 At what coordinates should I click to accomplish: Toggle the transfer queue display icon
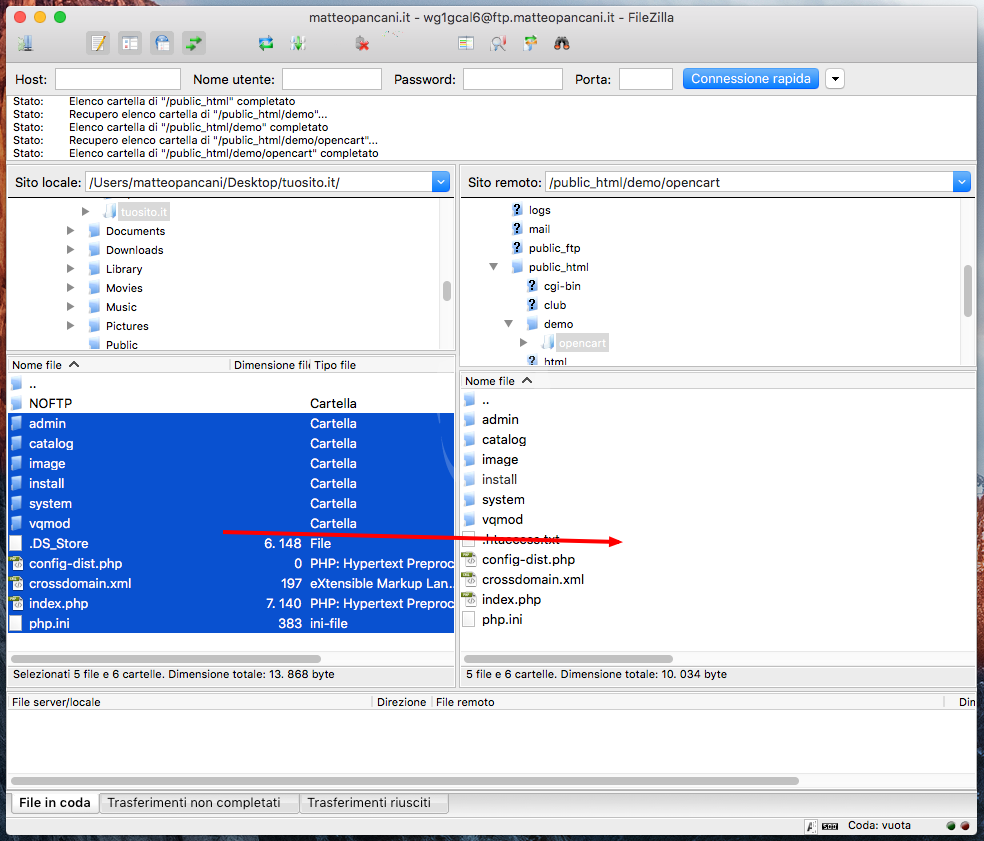[194, 43]
